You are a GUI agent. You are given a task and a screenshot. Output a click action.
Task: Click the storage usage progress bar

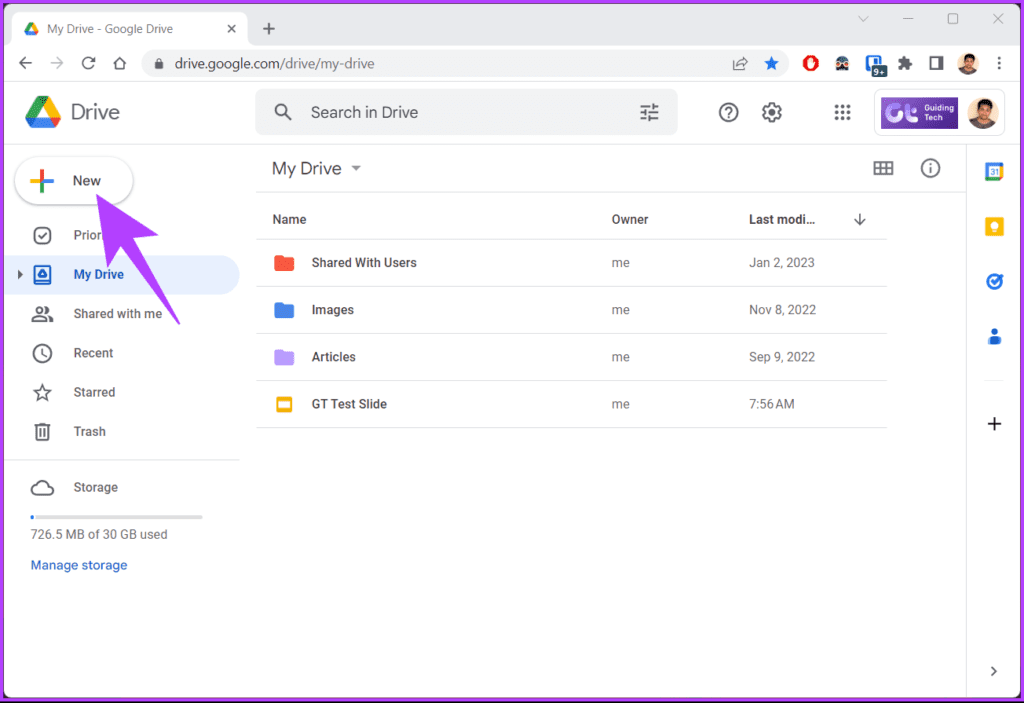(x=116, y=517)
